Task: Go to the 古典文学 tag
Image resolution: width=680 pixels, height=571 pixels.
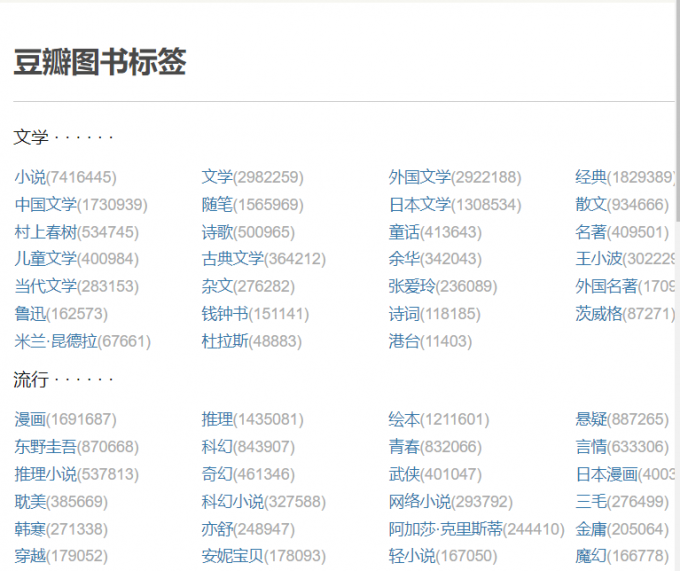Action: coord(232,259)
